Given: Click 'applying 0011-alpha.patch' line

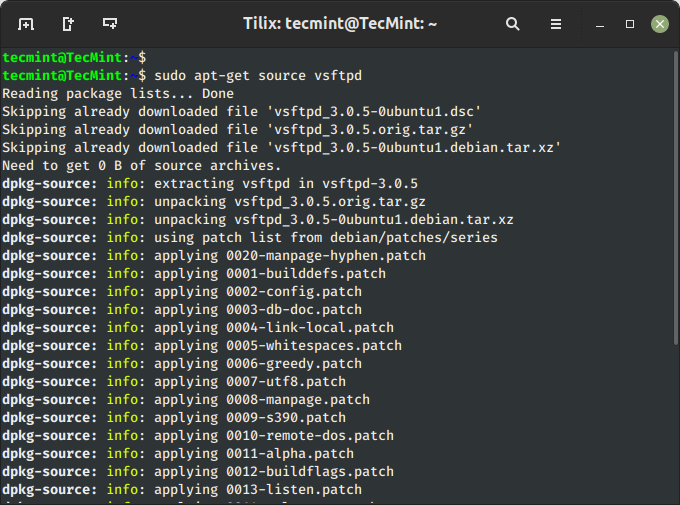Looking at the screenshot, I should pyautogui.click(x=178, y=454).
